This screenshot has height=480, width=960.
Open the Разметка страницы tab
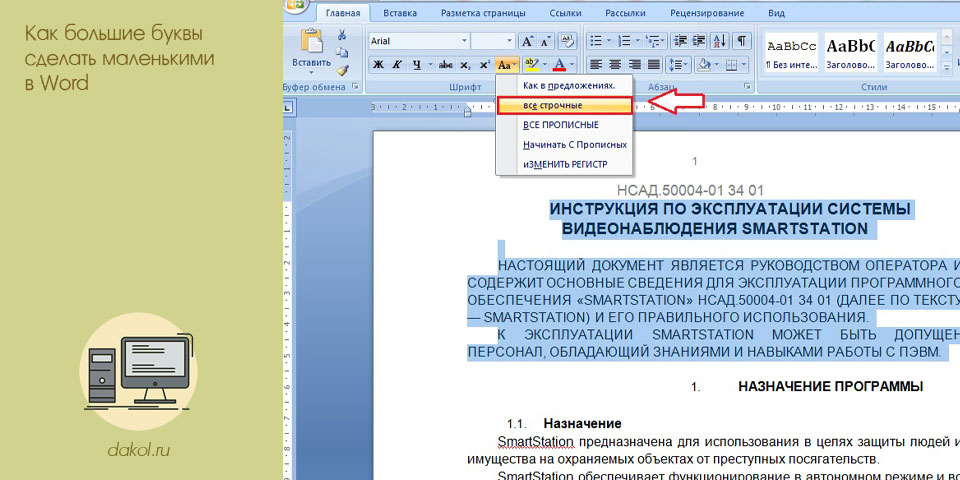pos(483,13)
